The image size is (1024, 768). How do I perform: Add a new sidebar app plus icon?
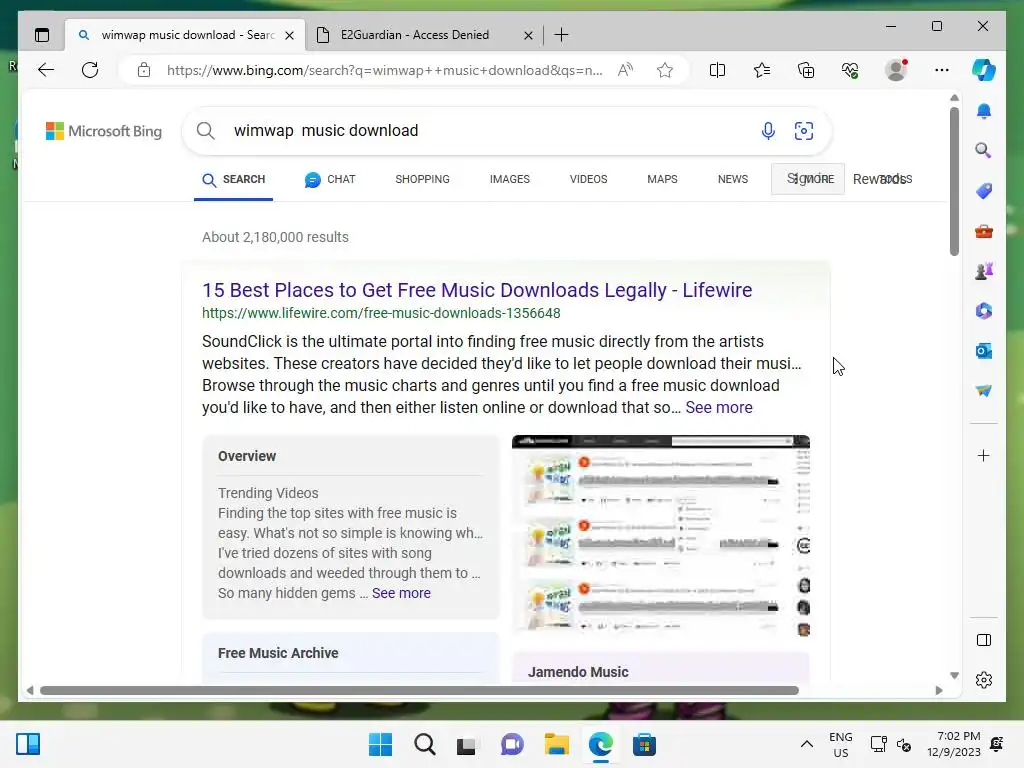click(984, 455)
